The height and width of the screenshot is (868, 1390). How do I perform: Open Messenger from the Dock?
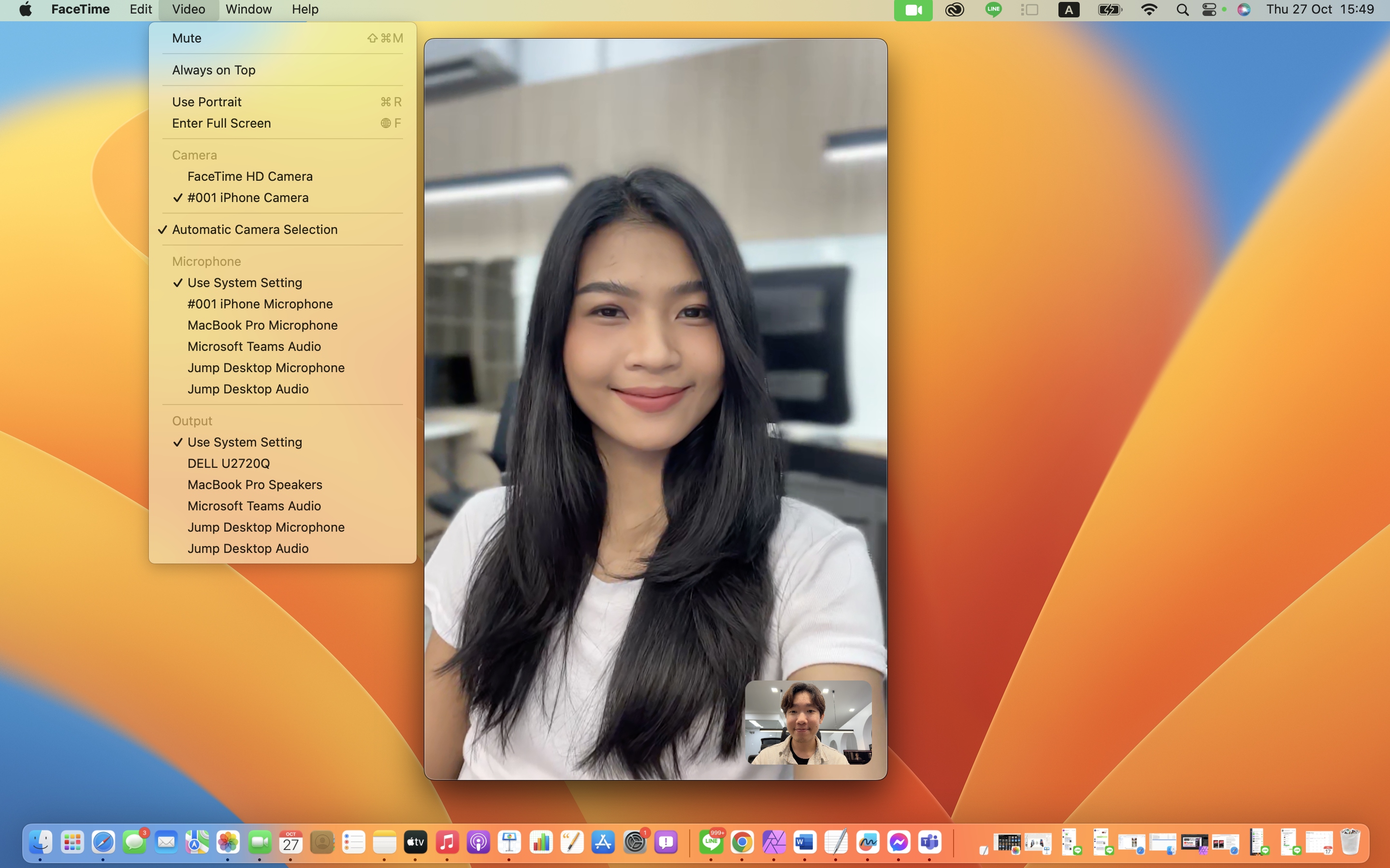point(898,842)
